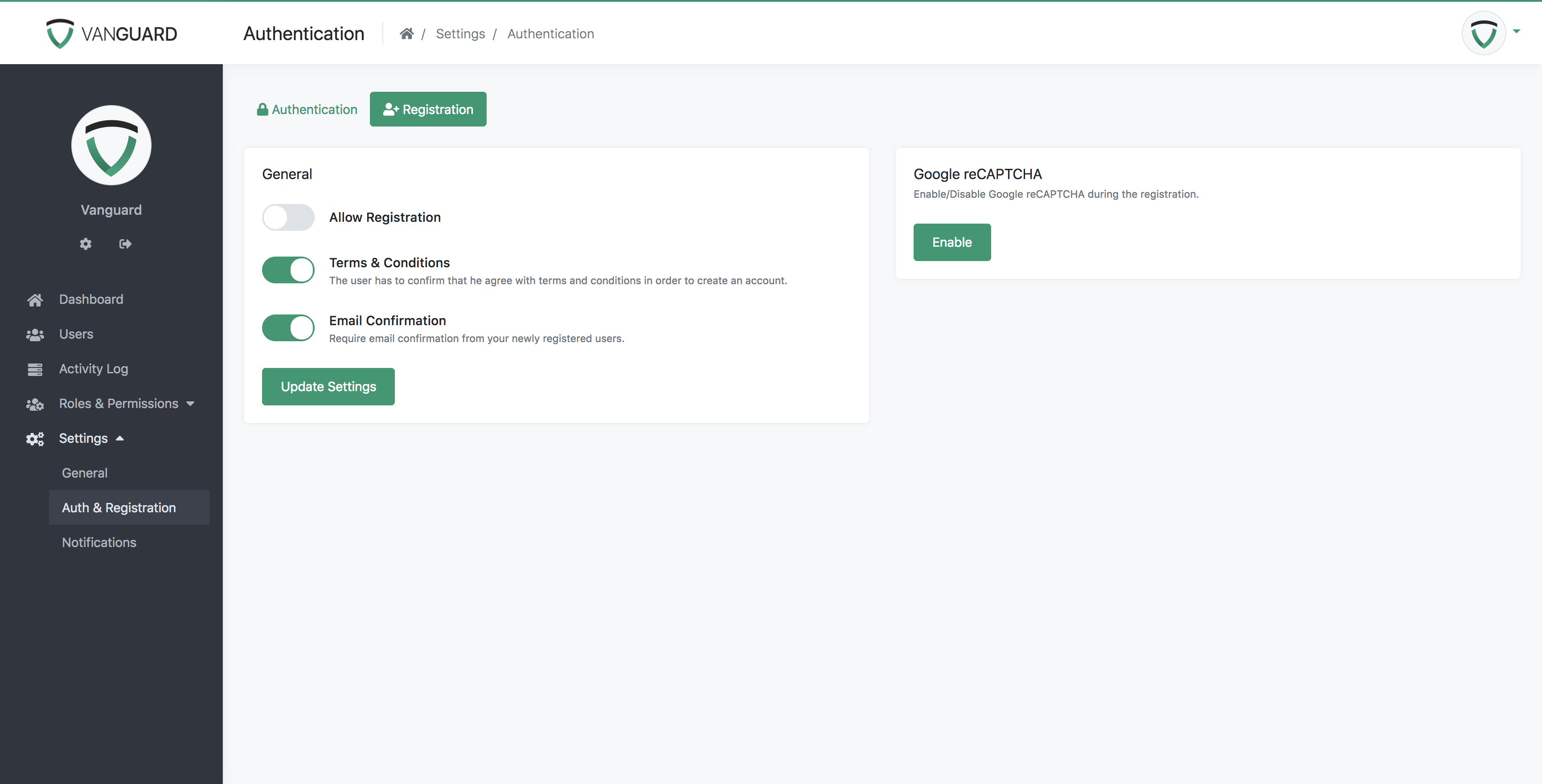Click the home icon in breadcrumb

pos(406,34)
